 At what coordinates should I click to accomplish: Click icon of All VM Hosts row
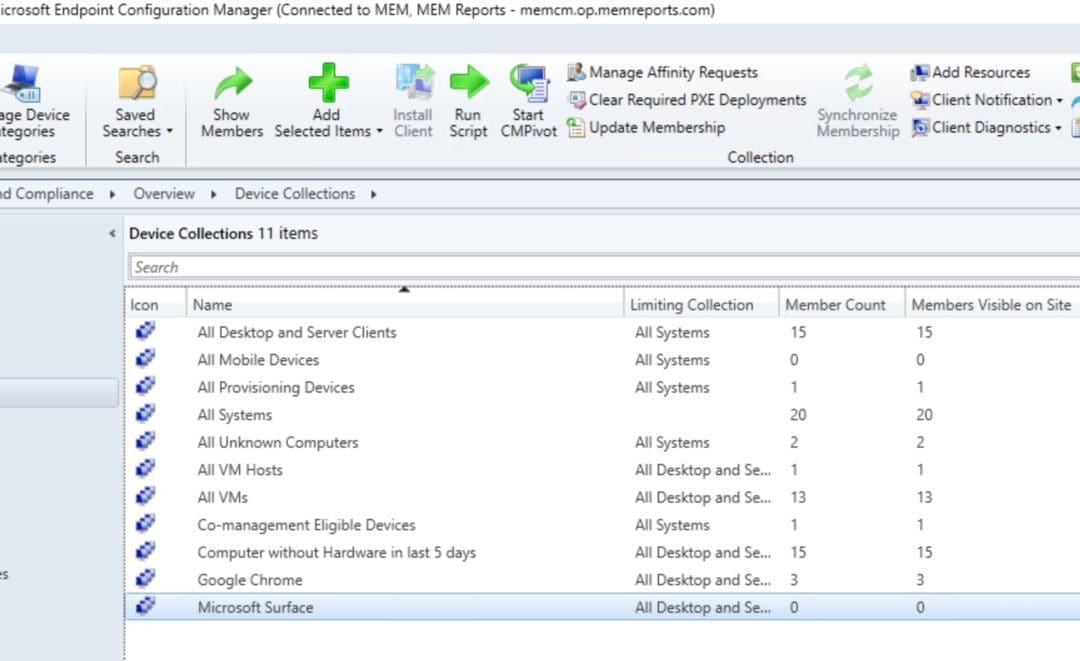coord(145,469)
